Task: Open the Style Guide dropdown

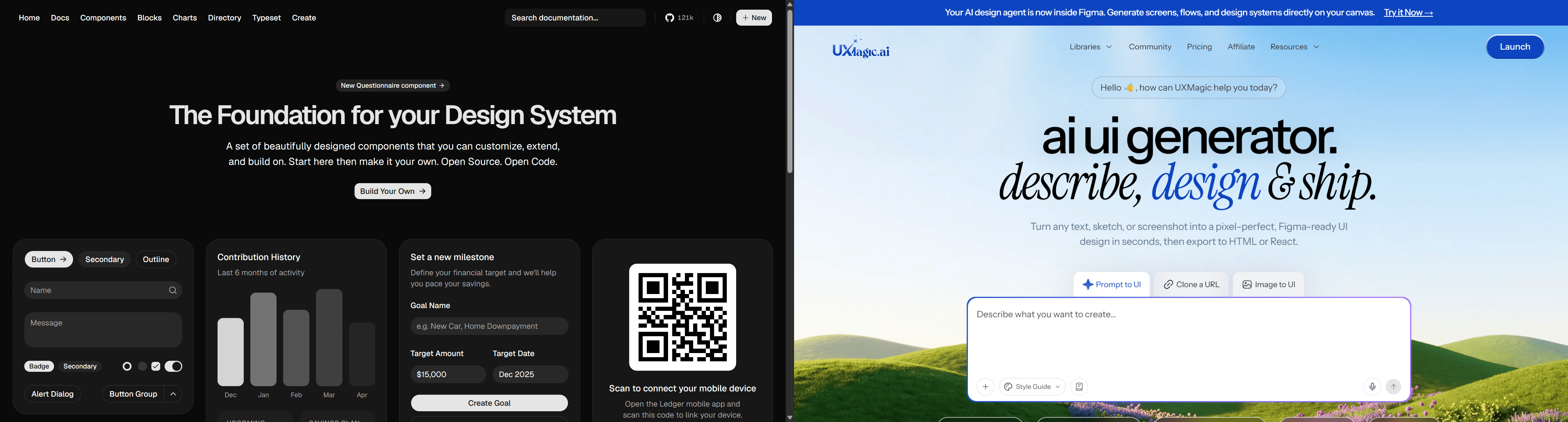Action: click(1032, 387)
